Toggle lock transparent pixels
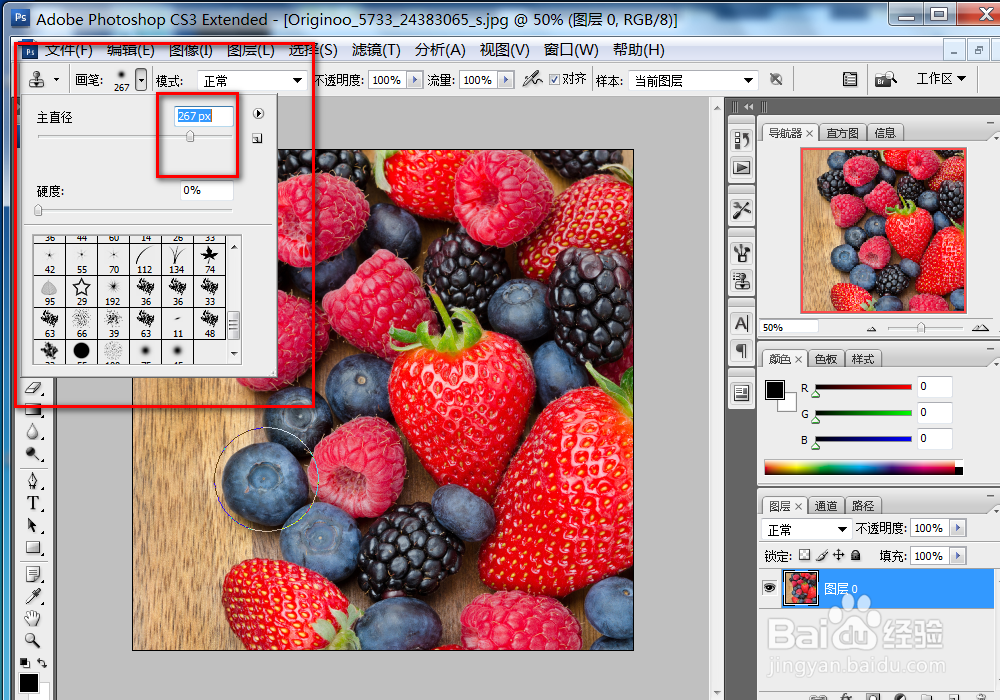 pos(805,555)
